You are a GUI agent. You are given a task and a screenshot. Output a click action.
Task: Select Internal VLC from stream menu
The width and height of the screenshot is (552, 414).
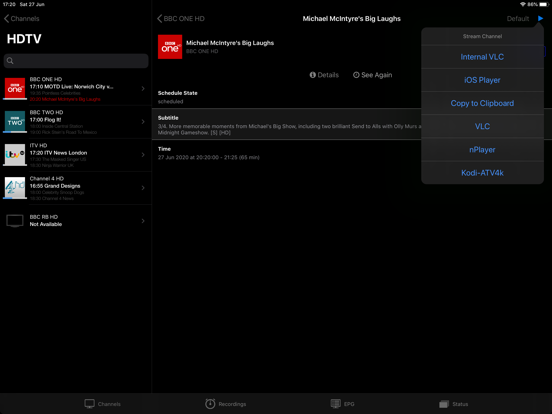(482, 57)
